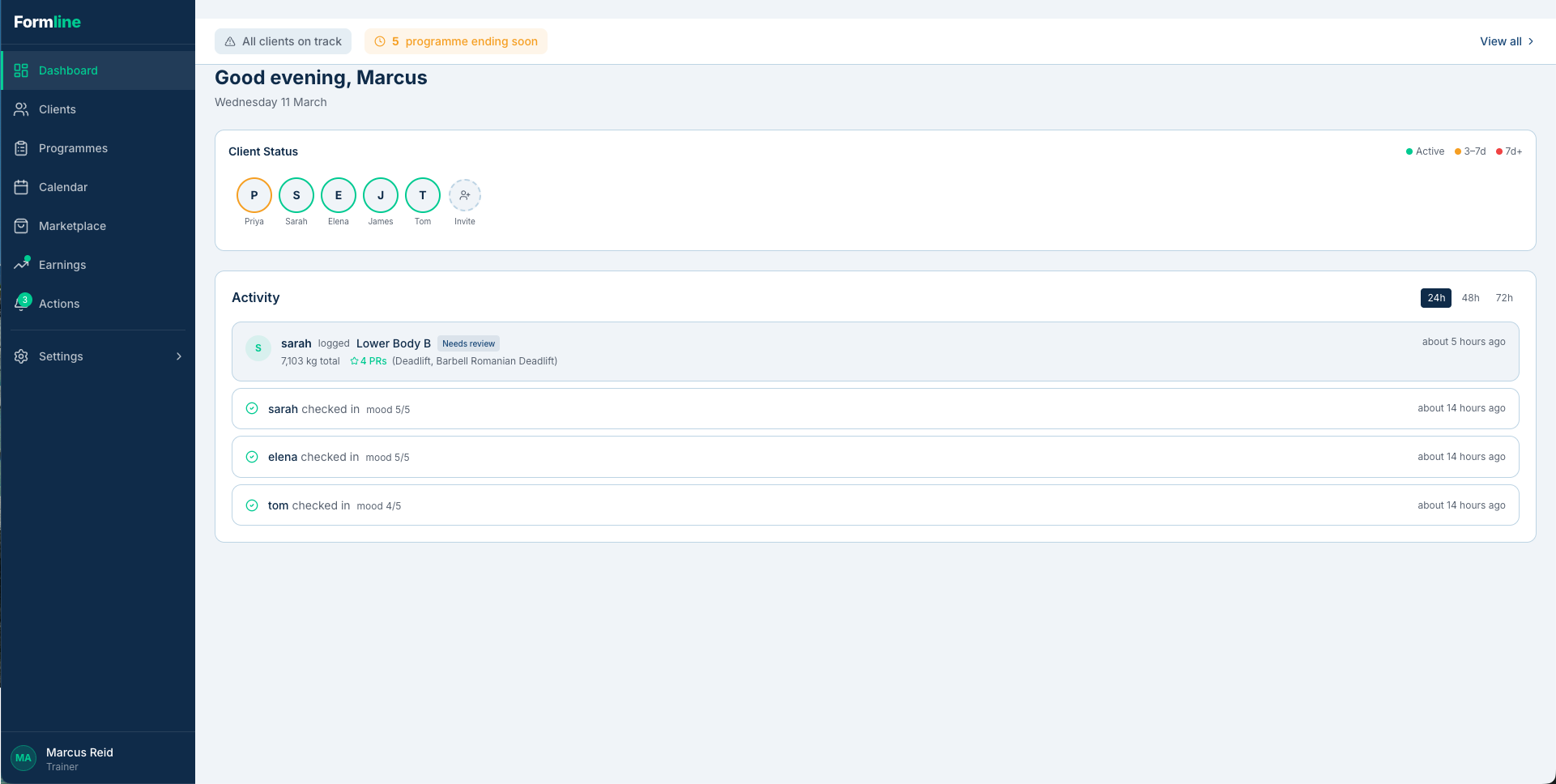
Task: Switch the Activity filter to 48h
Action: (1470, 297)
